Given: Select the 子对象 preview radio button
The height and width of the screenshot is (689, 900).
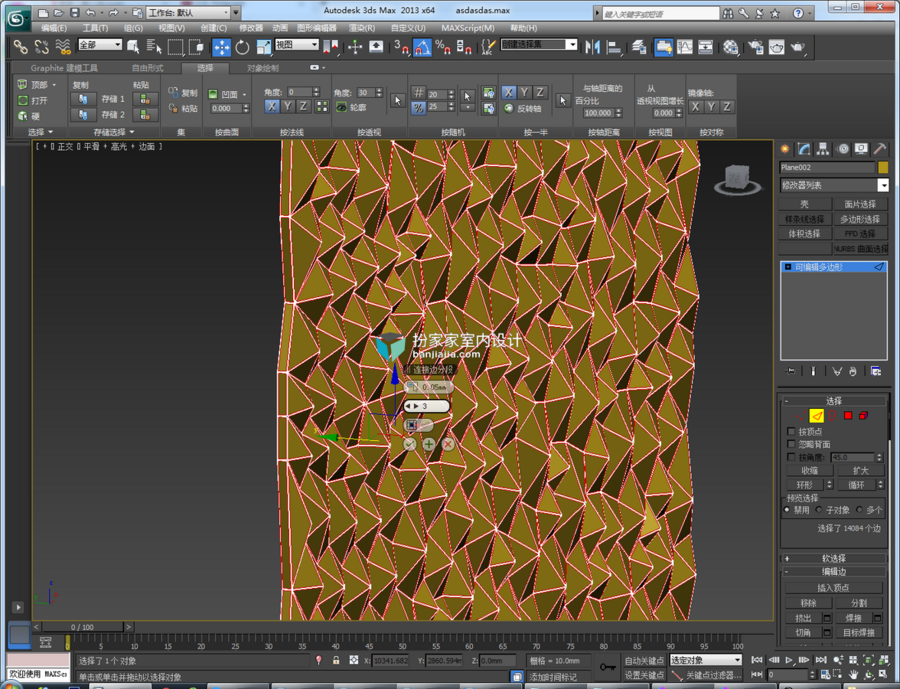Looking at the screenshot, I should 819,509.
